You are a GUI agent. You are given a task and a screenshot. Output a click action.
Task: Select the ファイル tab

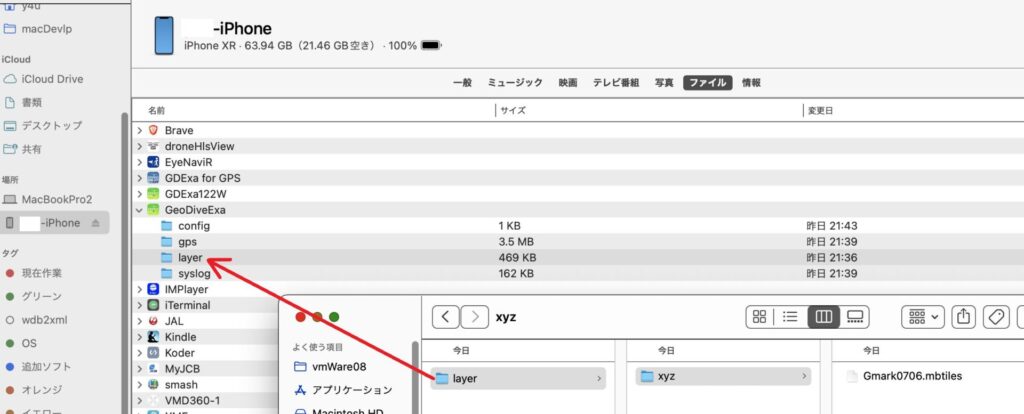coord(708,83)
